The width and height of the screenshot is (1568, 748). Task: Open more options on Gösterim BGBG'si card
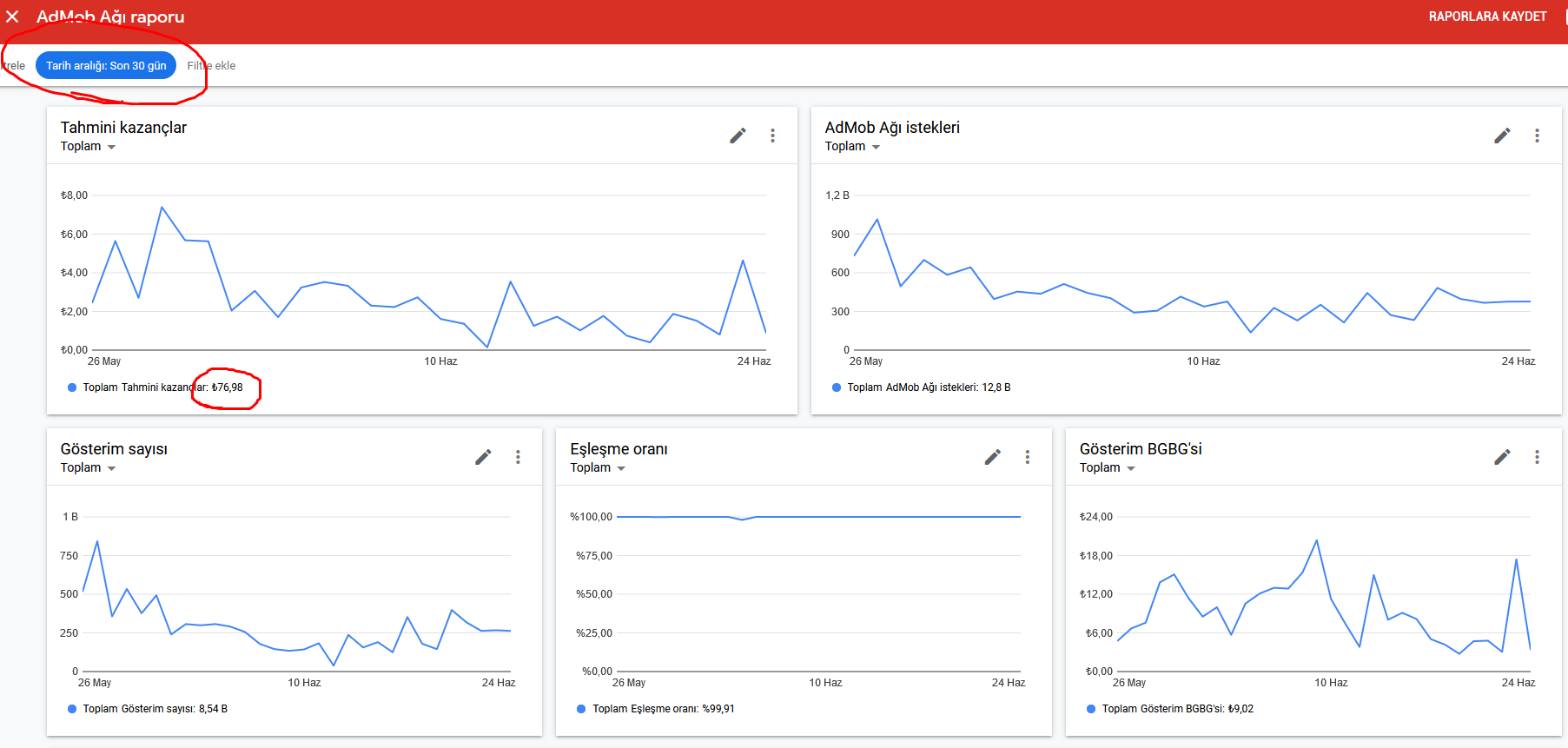[x=1537, y=457]
